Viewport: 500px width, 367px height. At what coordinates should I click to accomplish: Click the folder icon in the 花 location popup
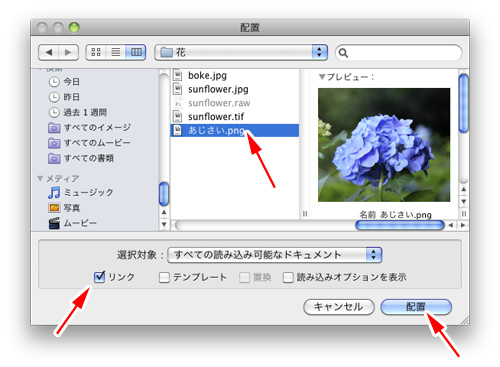coord(166,52)
